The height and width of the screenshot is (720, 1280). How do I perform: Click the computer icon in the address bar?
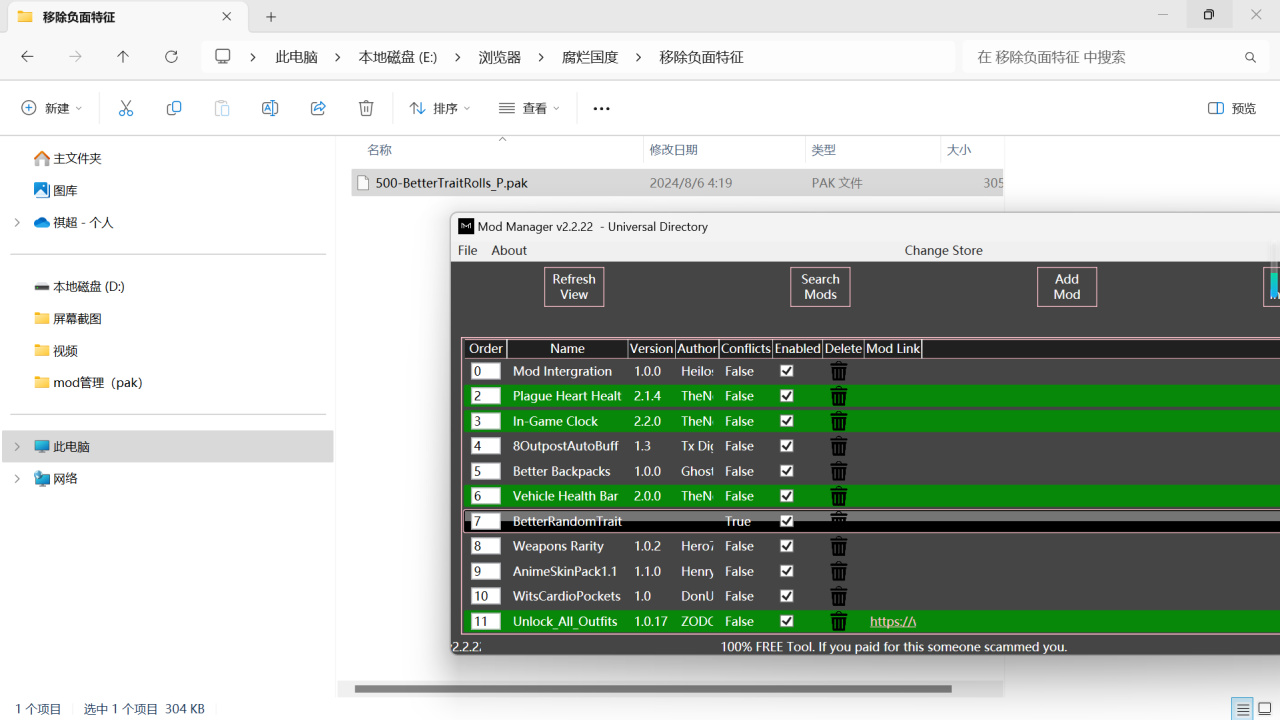(223, 57)
